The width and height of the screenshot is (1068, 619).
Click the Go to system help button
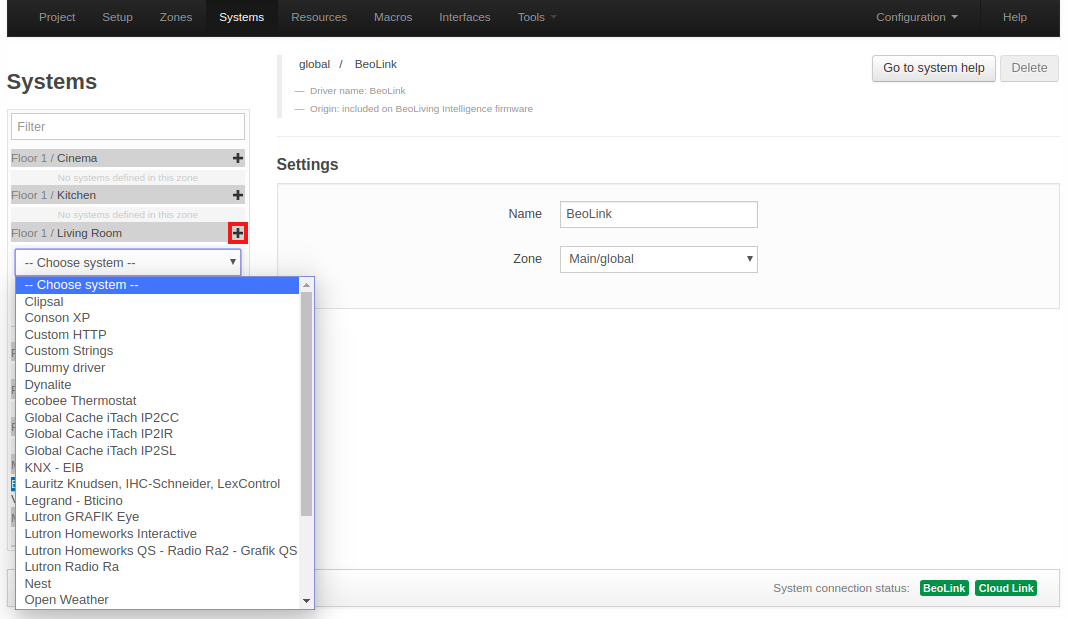[x=934, y=68]
